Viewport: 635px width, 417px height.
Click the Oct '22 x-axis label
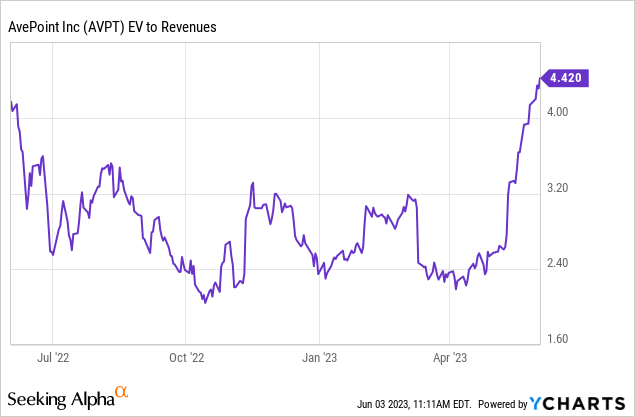click(x=186, y=357)
